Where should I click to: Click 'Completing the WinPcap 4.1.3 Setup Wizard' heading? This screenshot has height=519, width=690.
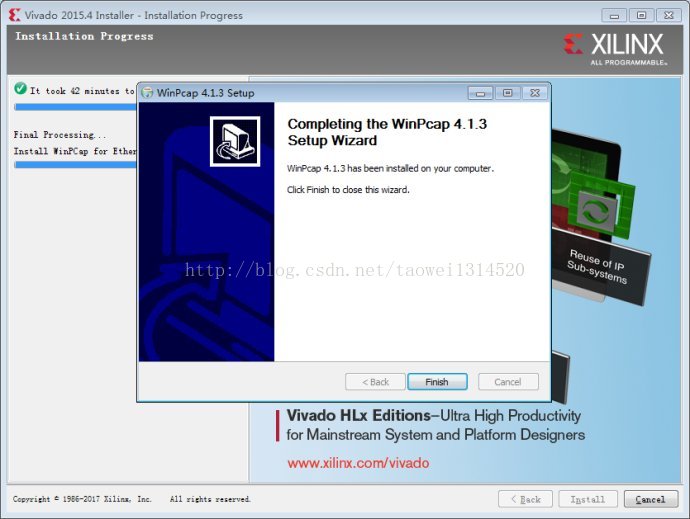tap(387, 132)
